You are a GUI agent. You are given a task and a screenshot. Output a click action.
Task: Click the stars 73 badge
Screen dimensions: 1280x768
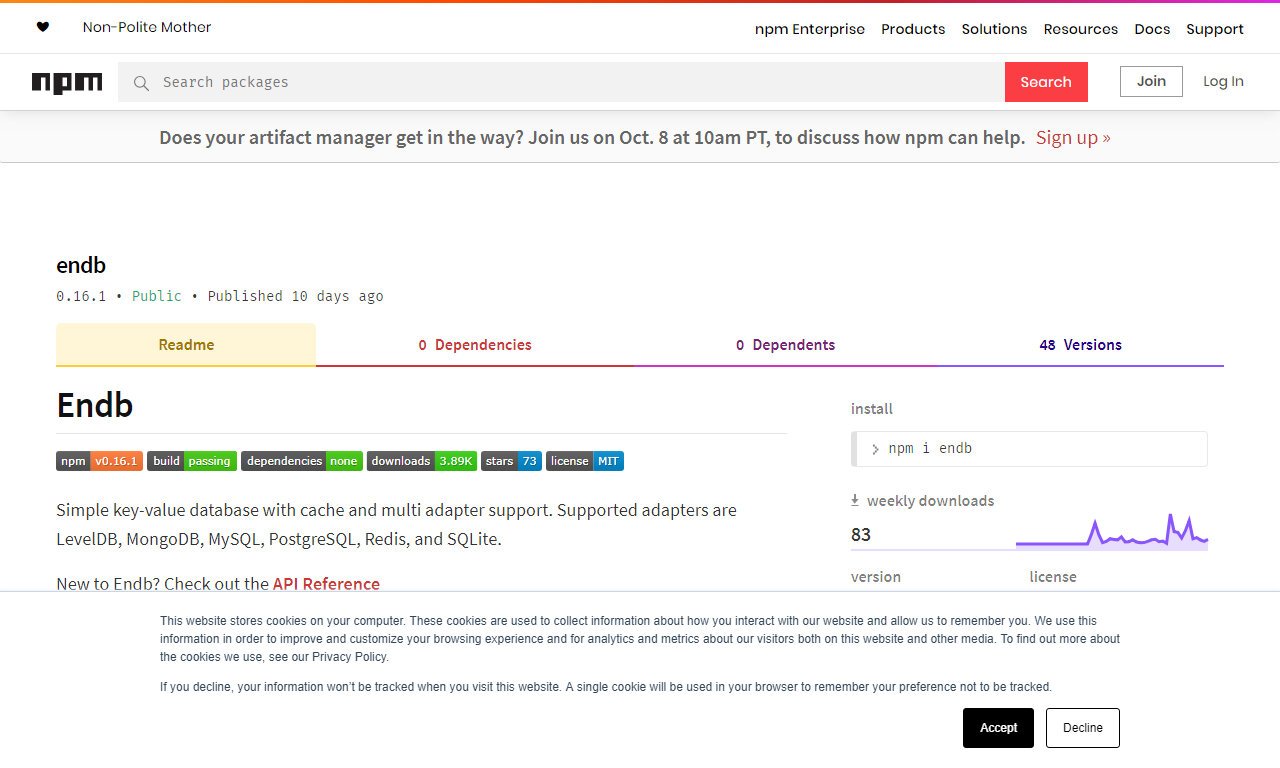tap(511, 461)
